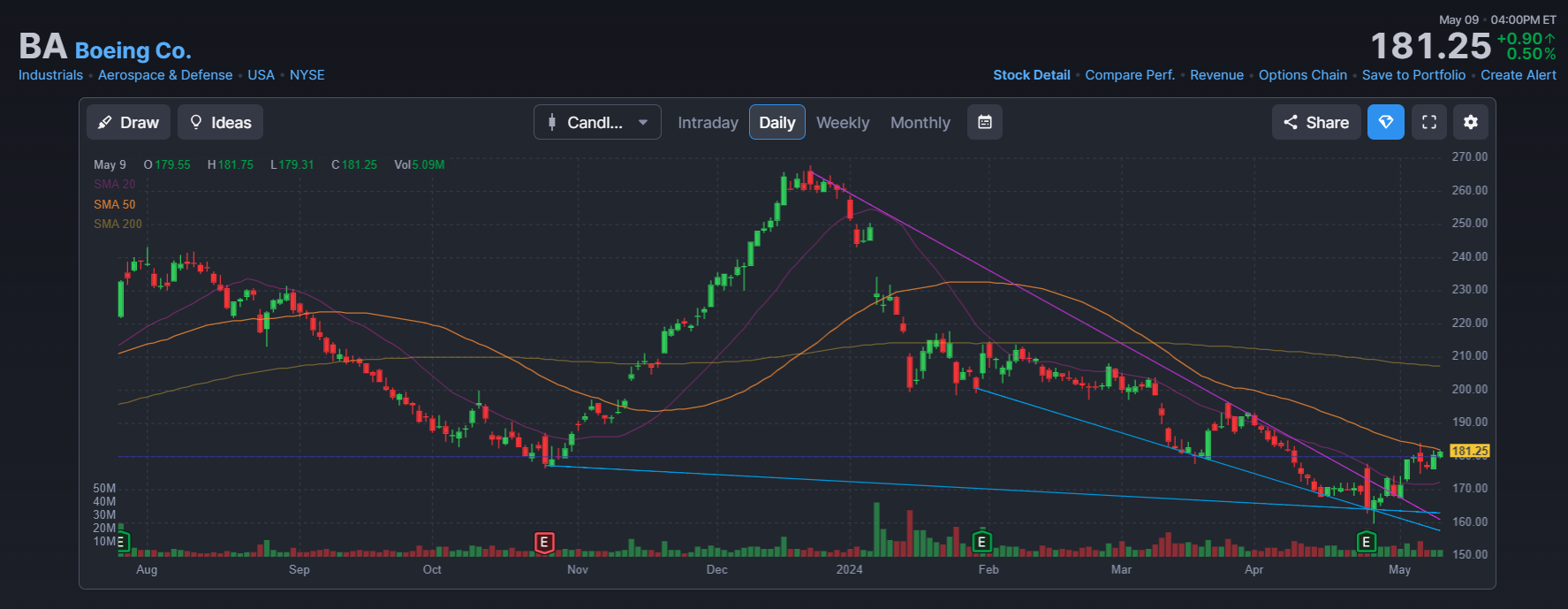Viewport: 1568px width, 609px height.
Task: Toggle the SMA 50 legend label
Action: (115, 204)
